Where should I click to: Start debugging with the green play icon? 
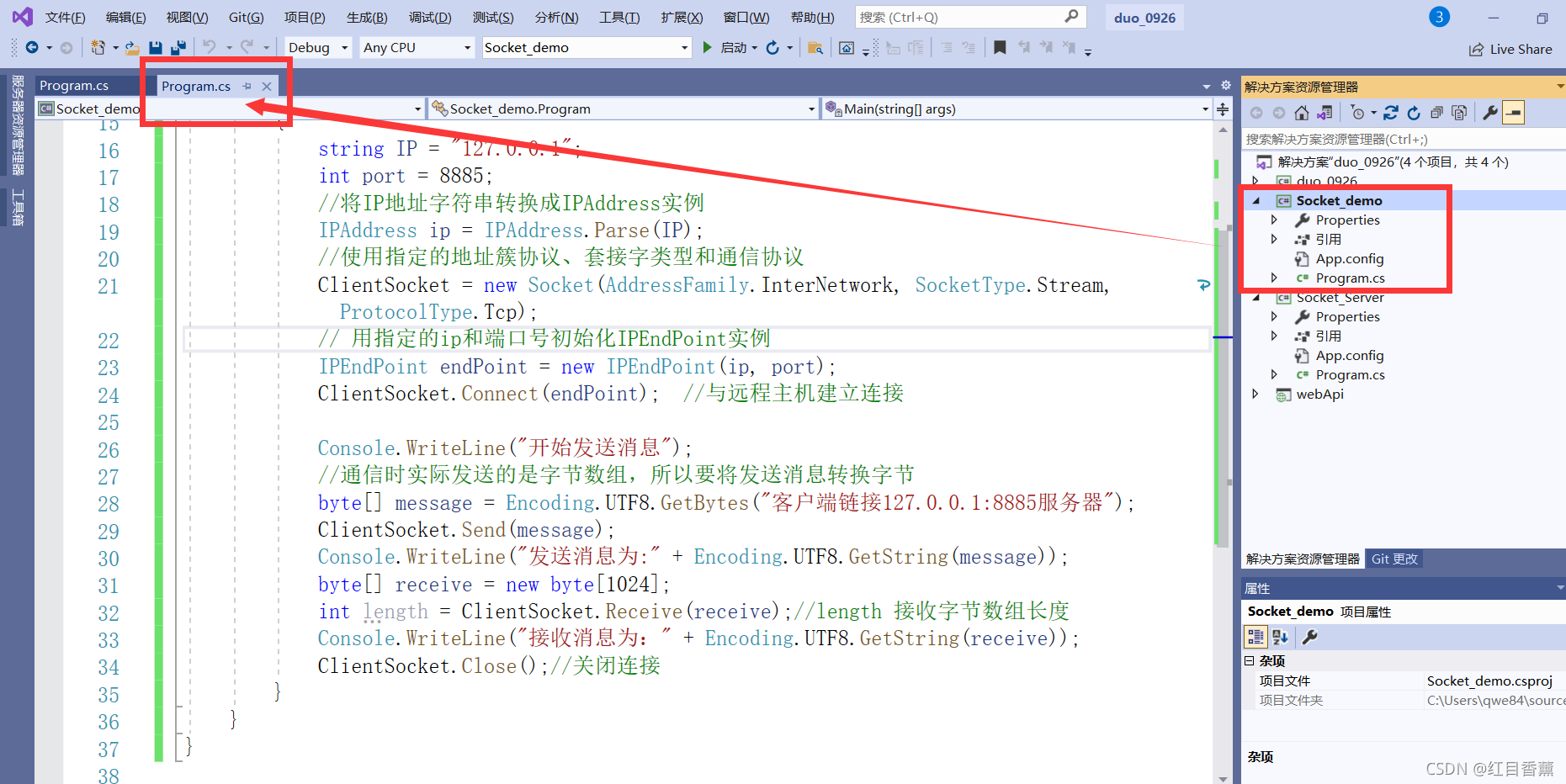click(x=707, y=48)
